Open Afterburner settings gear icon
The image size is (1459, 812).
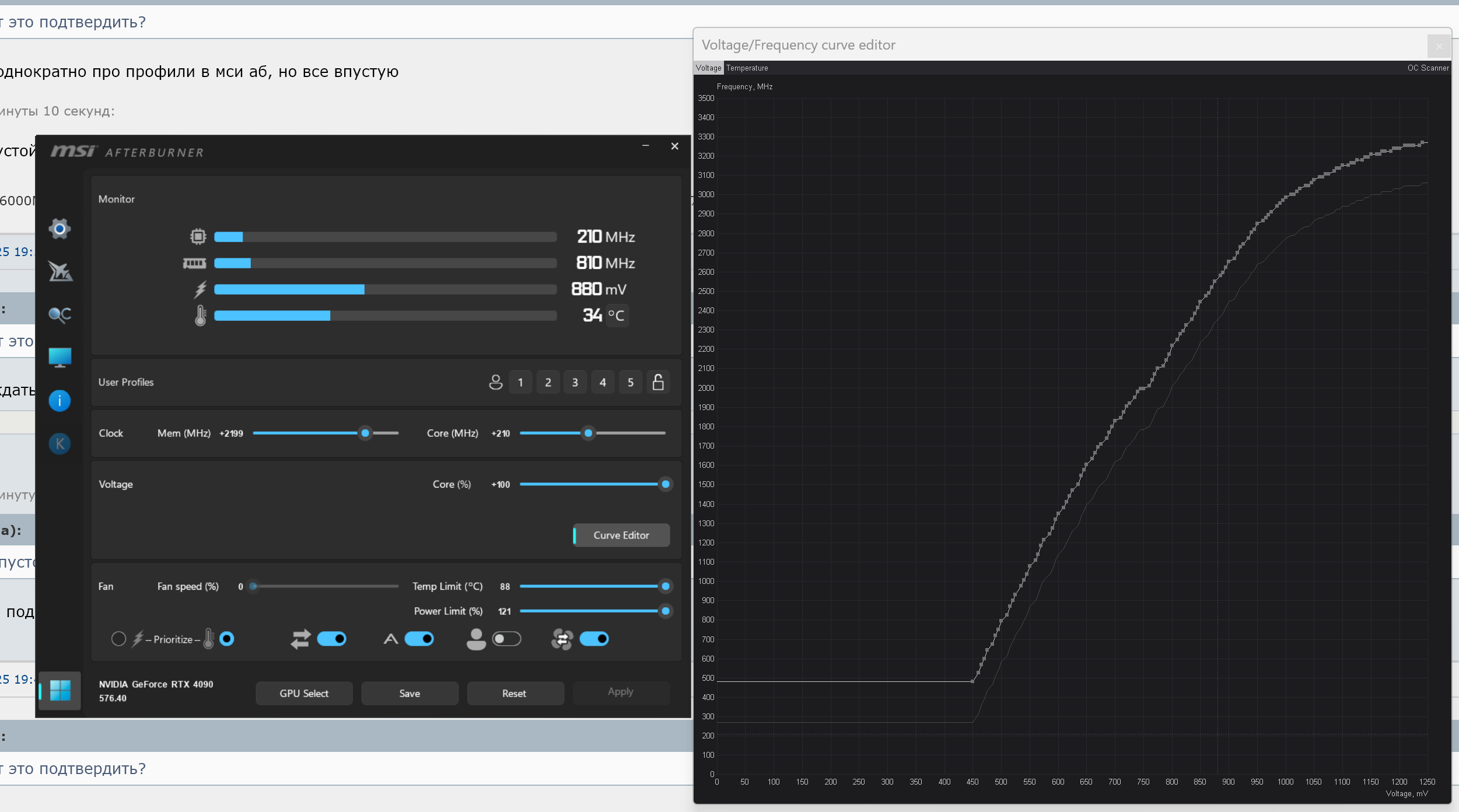[x=60, y=229]
